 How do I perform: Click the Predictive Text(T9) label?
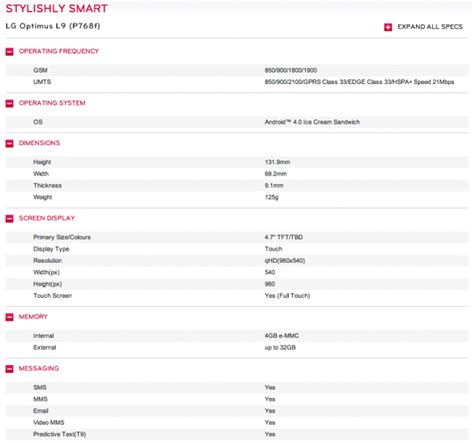click(x=59, y=434)
